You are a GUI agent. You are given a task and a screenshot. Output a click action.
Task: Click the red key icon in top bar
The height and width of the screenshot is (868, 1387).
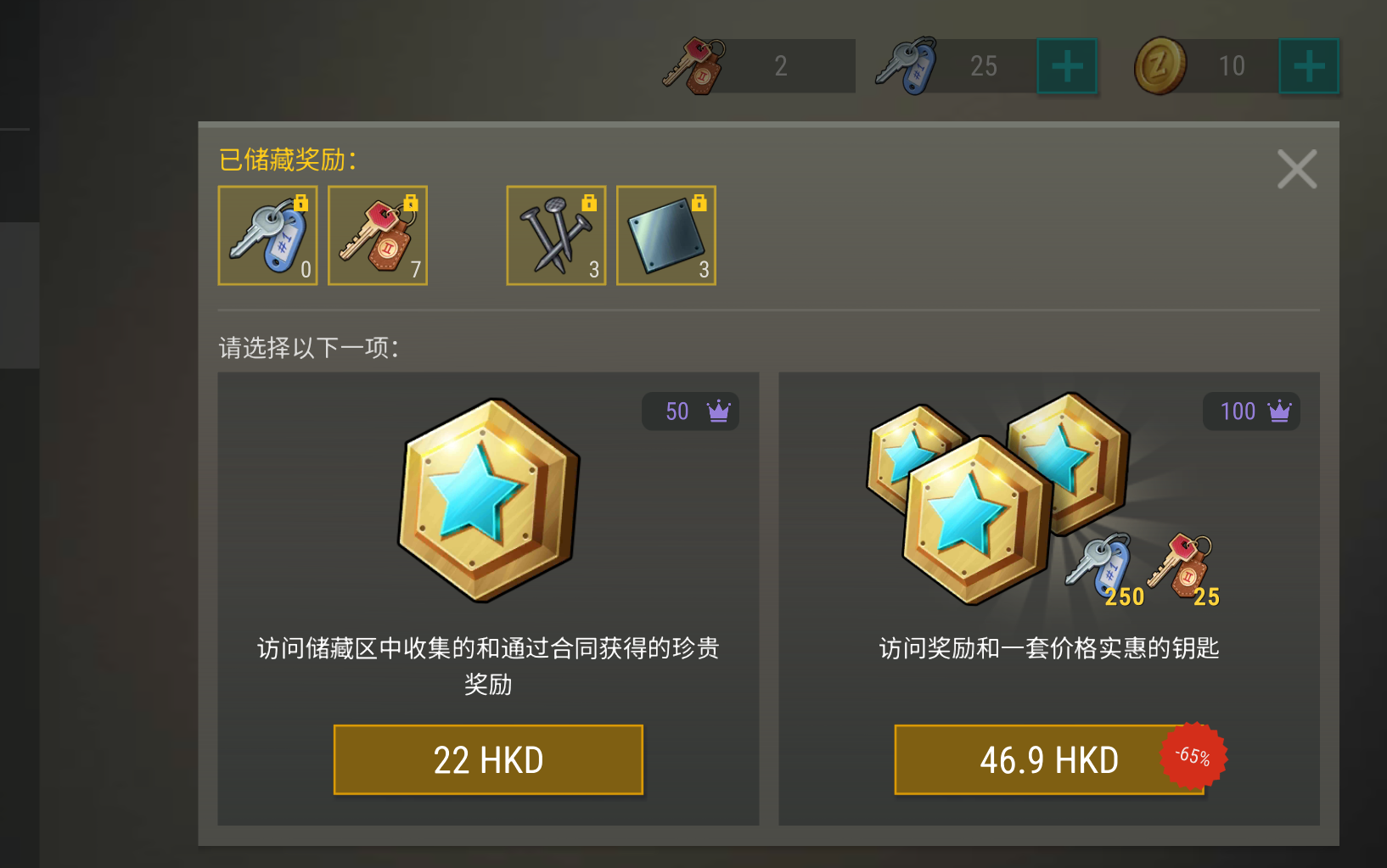[694, 65]
